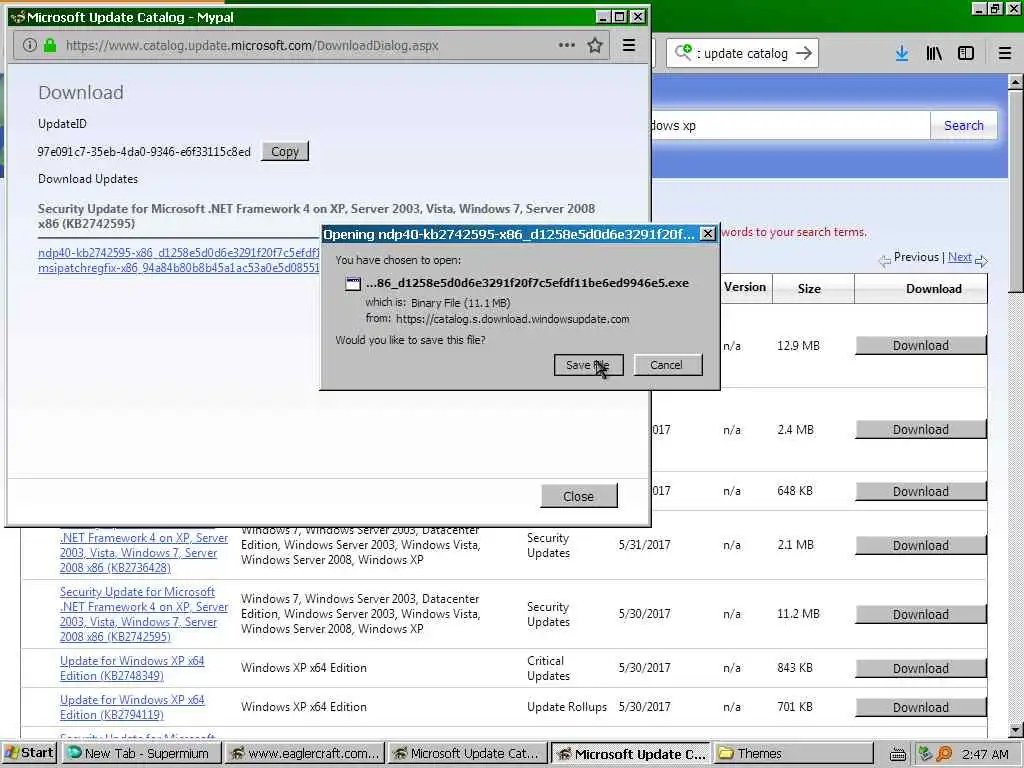Click the browser search box with update catalog

(x=742, y=54)
